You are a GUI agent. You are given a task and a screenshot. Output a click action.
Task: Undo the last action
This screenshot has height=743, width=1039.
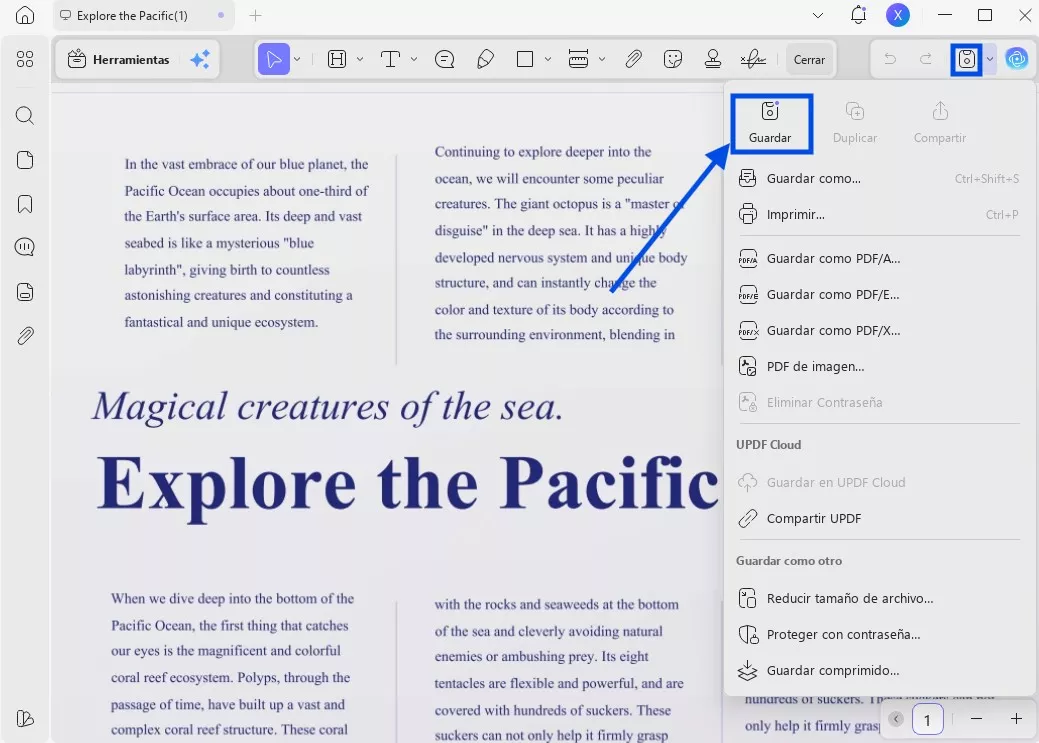click(x=890, y=60)
